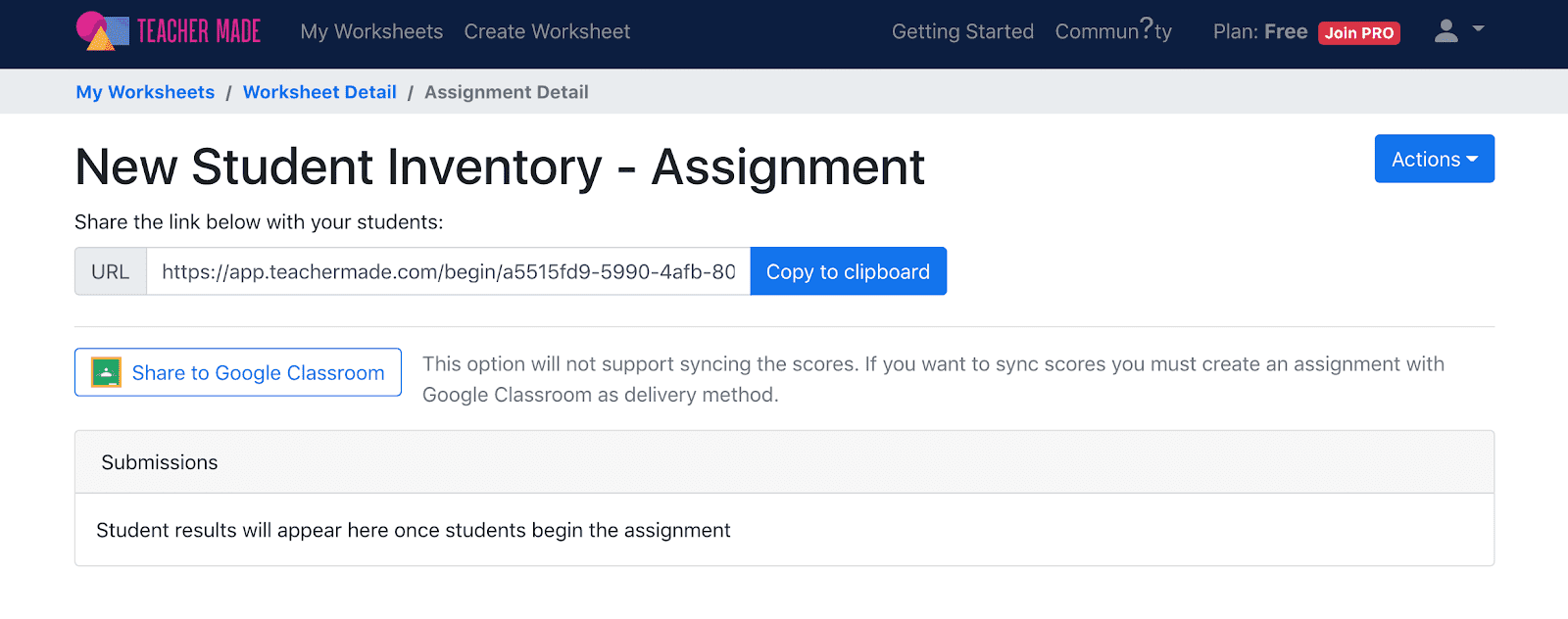Viewport: 1568px width, 619px height.
Task: Click Copy to clipboard
Action: tap(848, 271)
